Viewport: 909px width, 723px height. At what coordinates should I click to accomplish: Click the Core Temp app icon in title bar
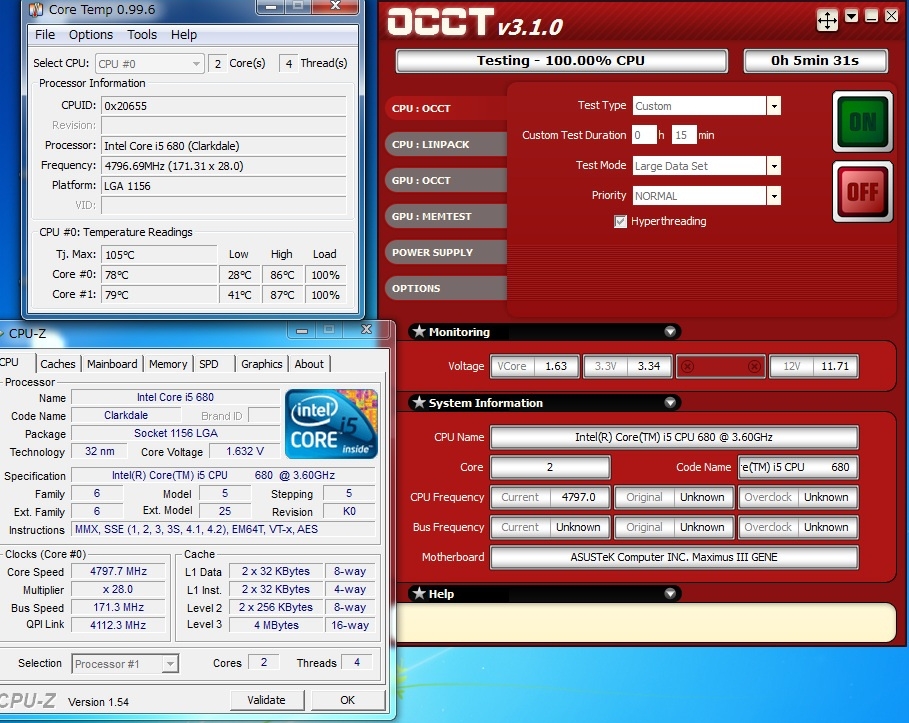click(36, 9)
